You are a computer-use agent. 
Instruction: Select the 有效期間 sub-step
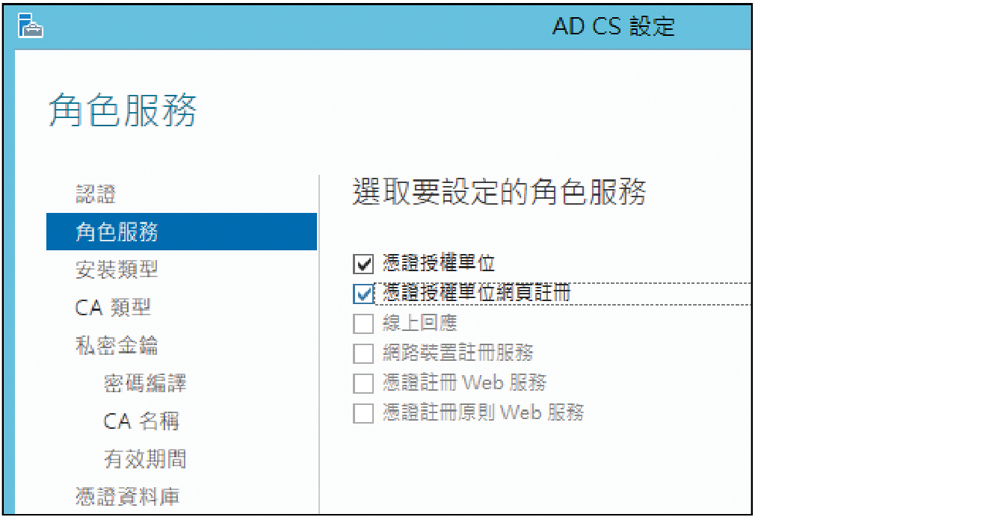point(145,458)
